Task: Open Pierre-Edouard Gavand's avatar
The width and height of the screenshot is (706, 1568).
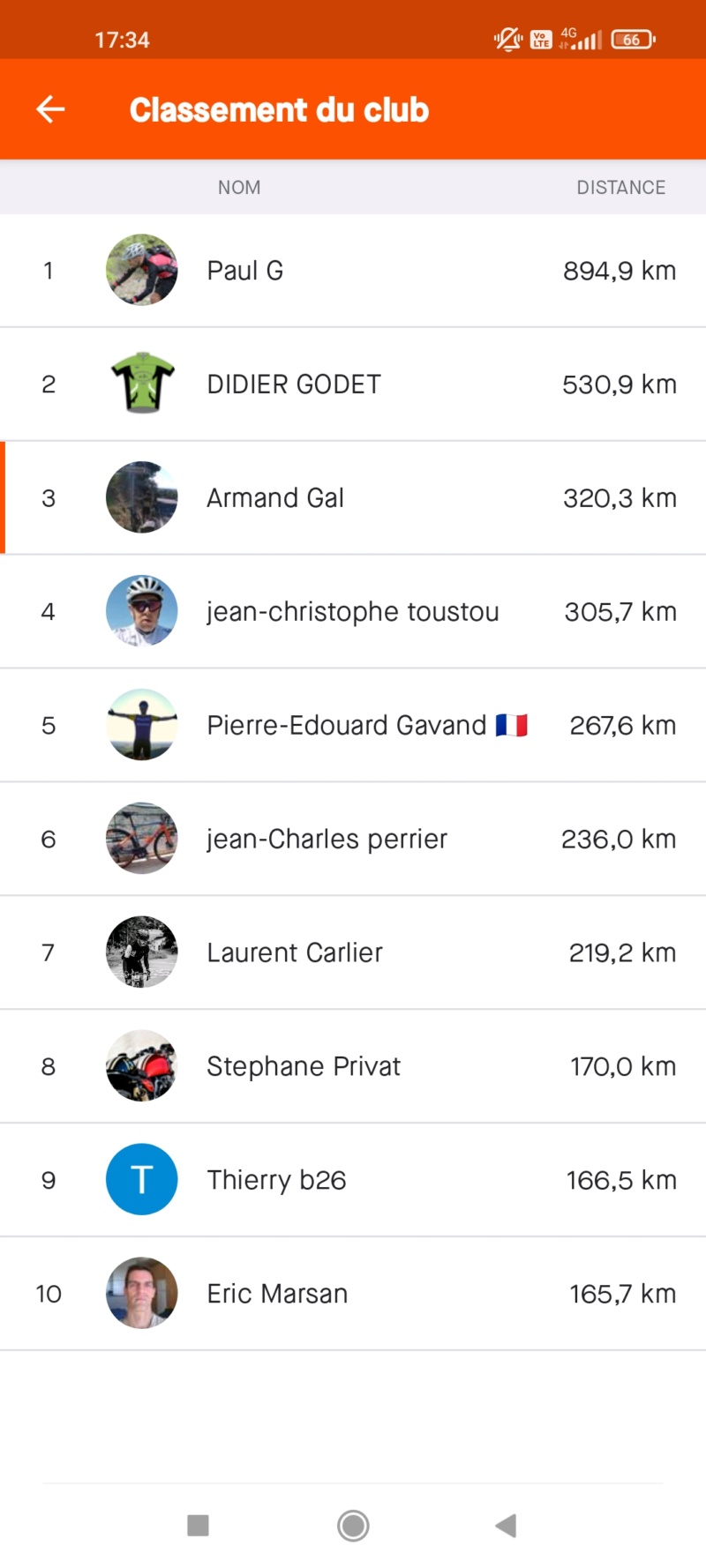Action: 141,725
